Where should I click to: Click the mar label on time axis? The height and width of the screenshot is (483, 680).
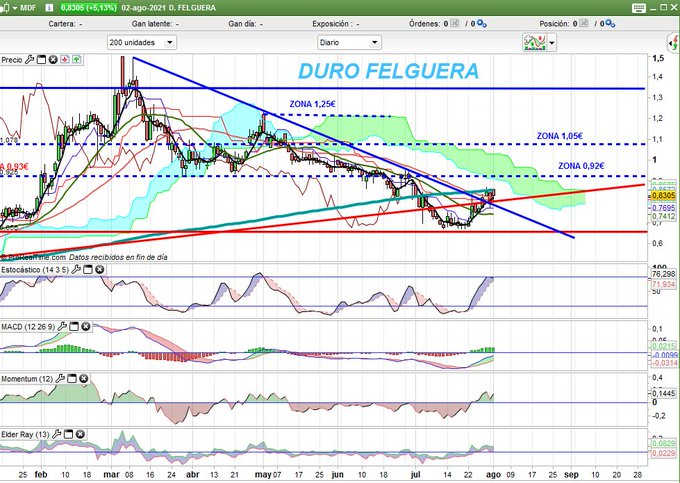[111, 474]
